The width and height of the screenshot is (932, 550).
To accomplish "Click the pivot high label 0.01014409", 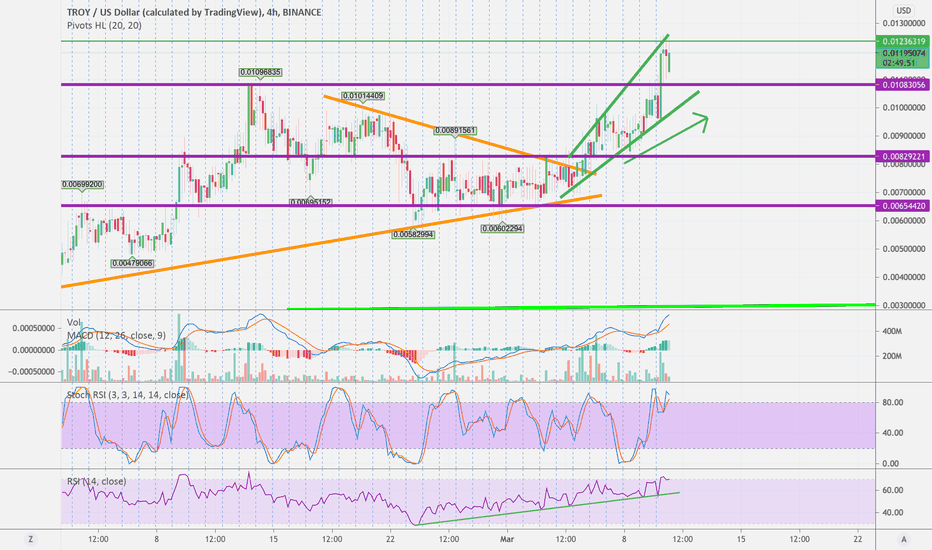I will pyautogui.click(x=363, y=96).
